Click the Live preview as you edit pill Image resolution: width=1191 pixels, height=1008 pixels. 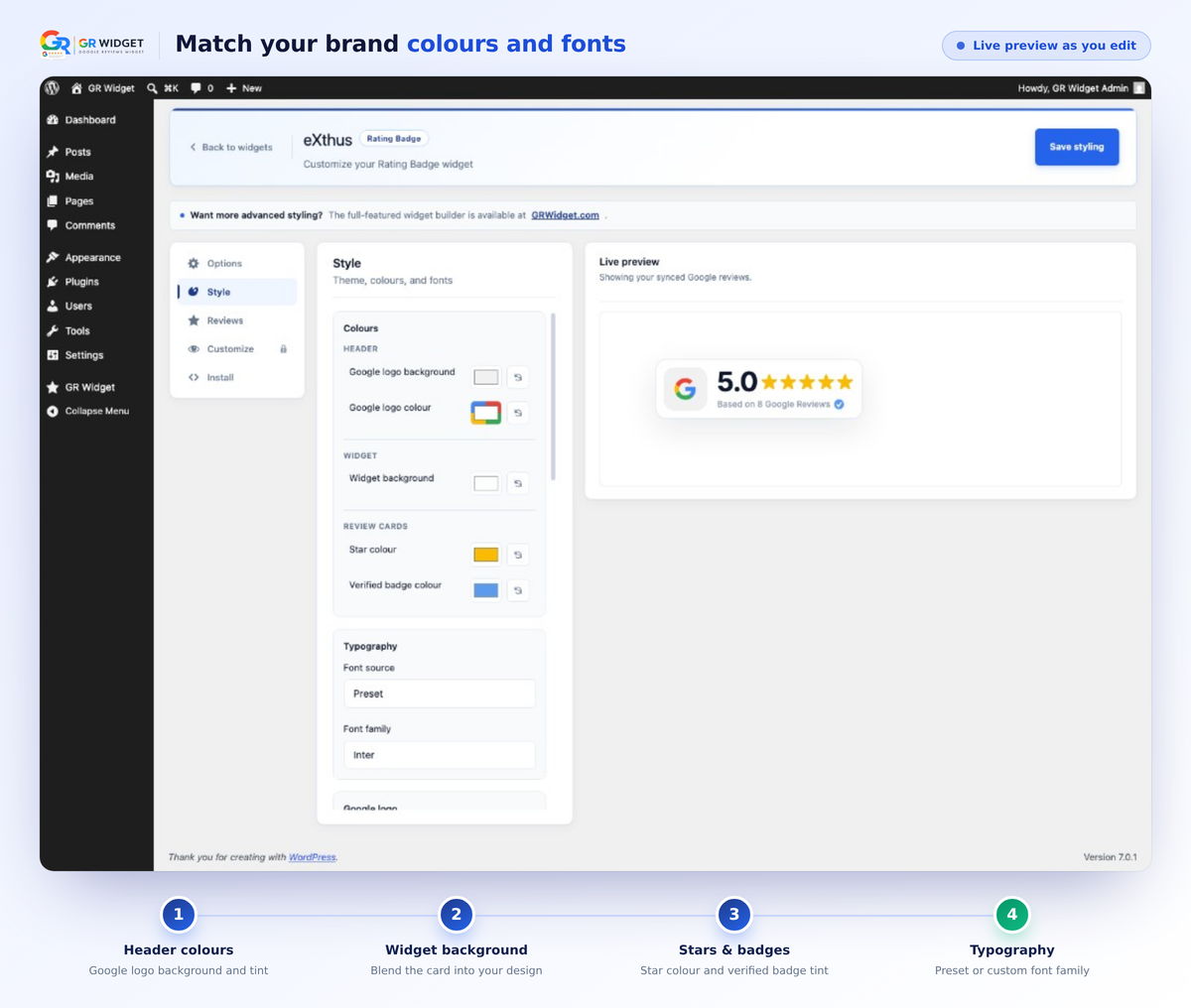pyautogui.click(x=1046, y=46)
